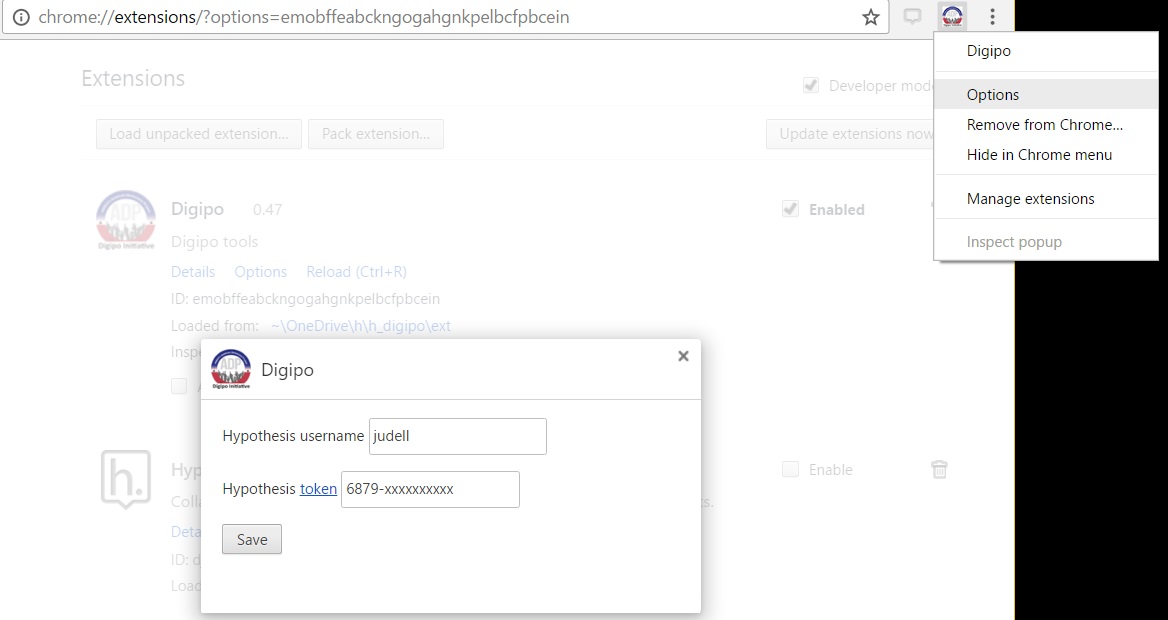Close the Digipo options dialog

click(x=683, y=356)
